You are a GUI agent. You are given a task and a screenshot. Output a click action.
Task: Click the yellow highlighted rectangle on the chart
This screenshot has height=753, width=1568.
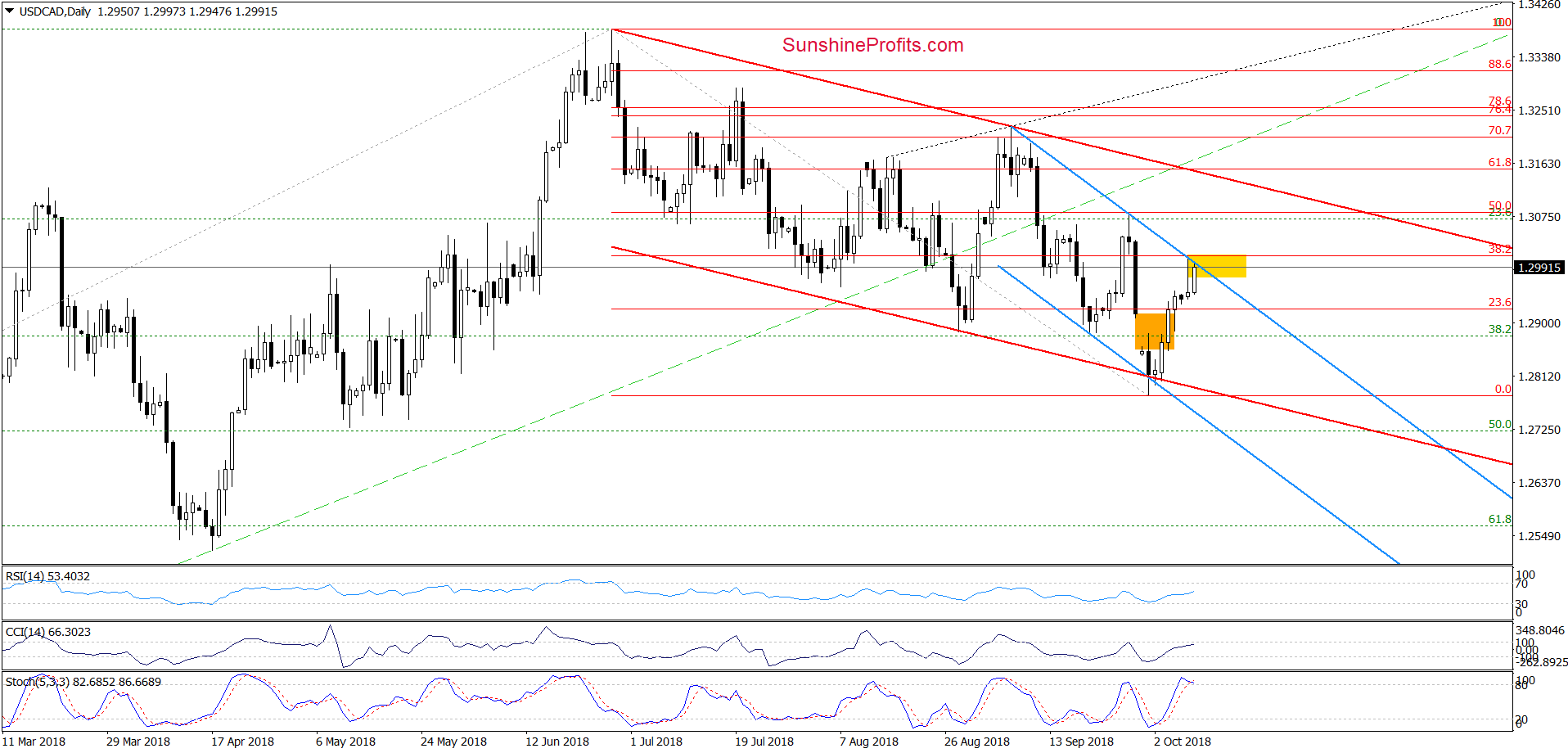1218,266
